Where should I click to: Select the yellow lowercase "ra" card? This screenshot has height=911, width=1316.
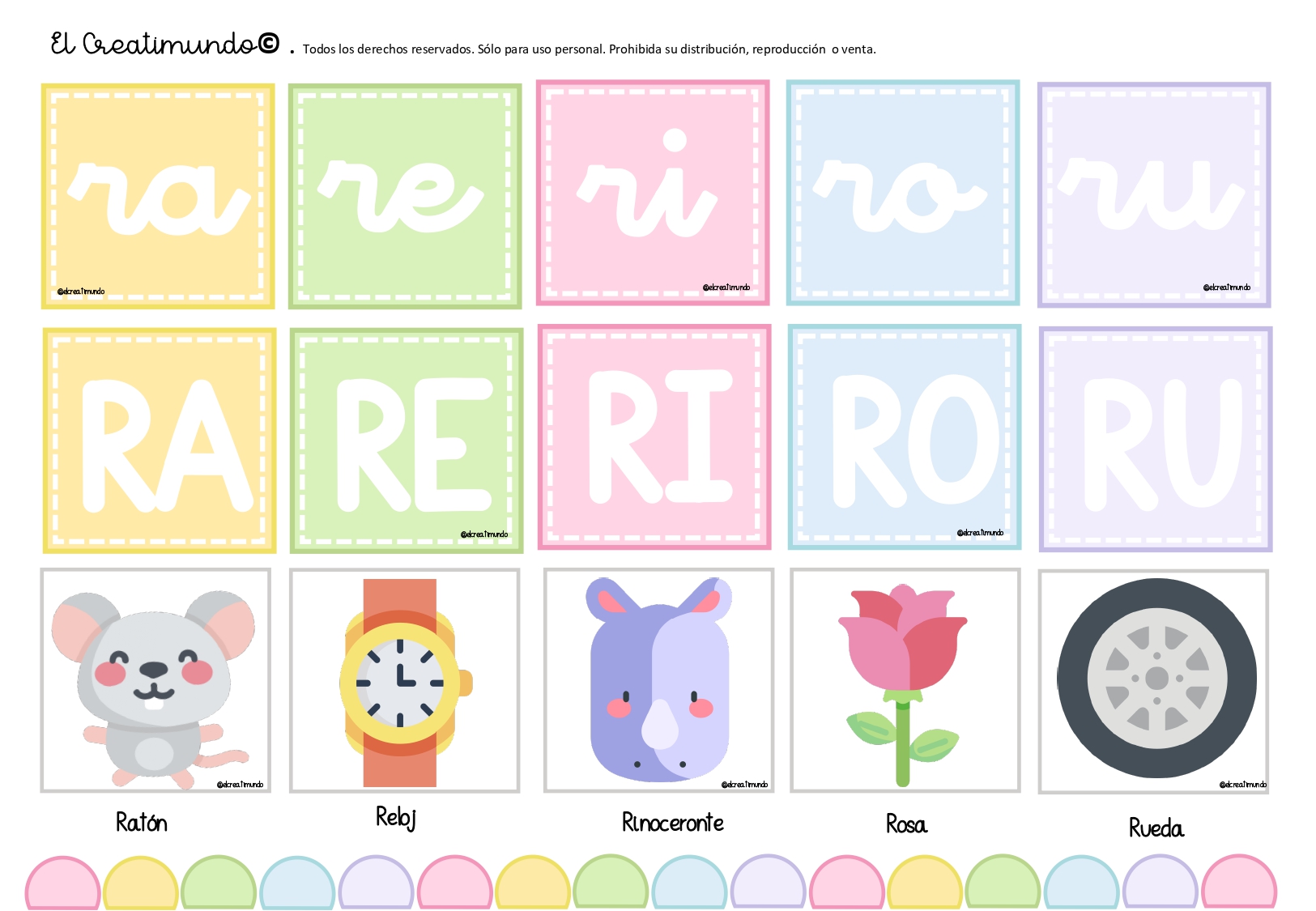point(158,196)
